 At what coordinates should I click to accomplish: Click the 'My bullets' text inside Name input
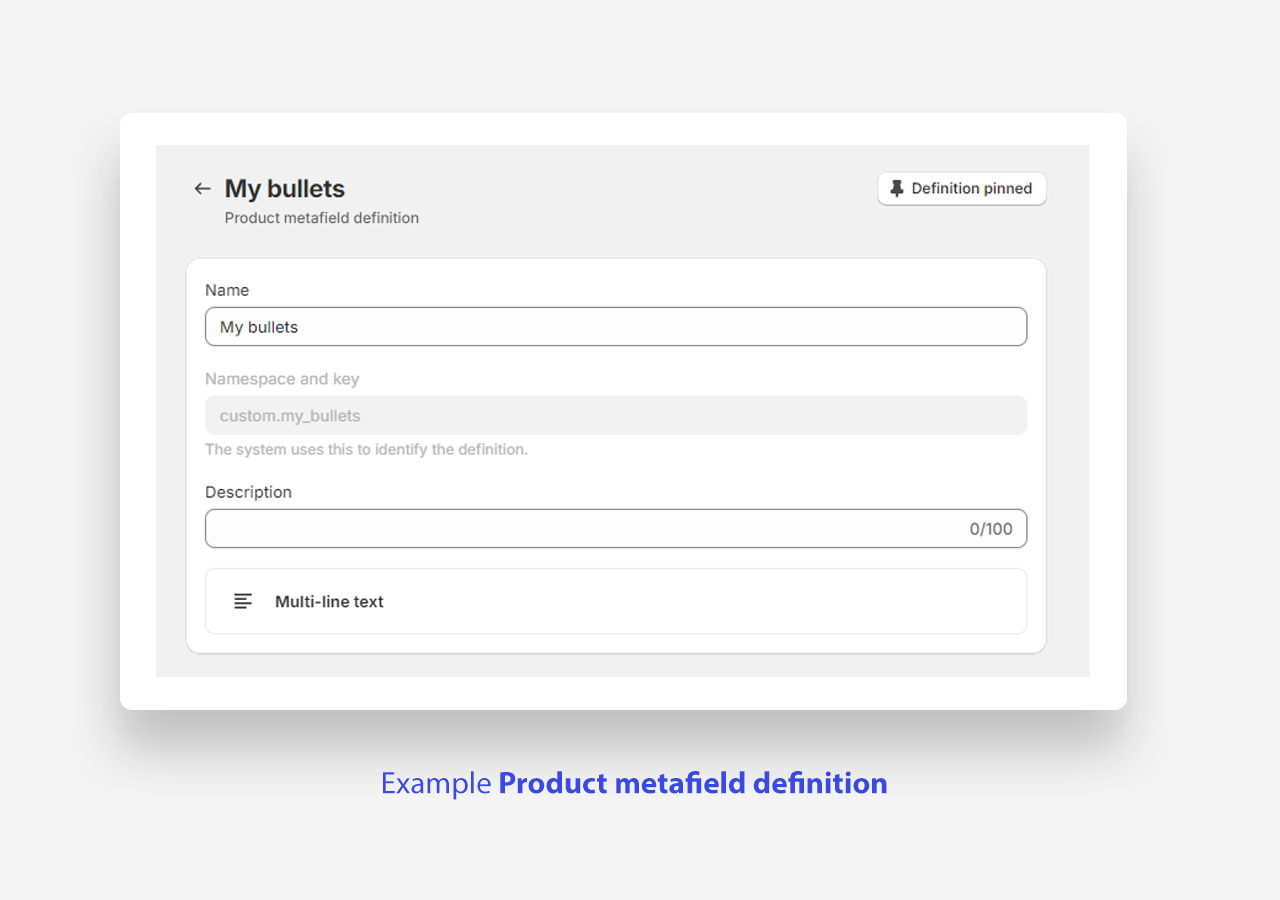(259, 327)
